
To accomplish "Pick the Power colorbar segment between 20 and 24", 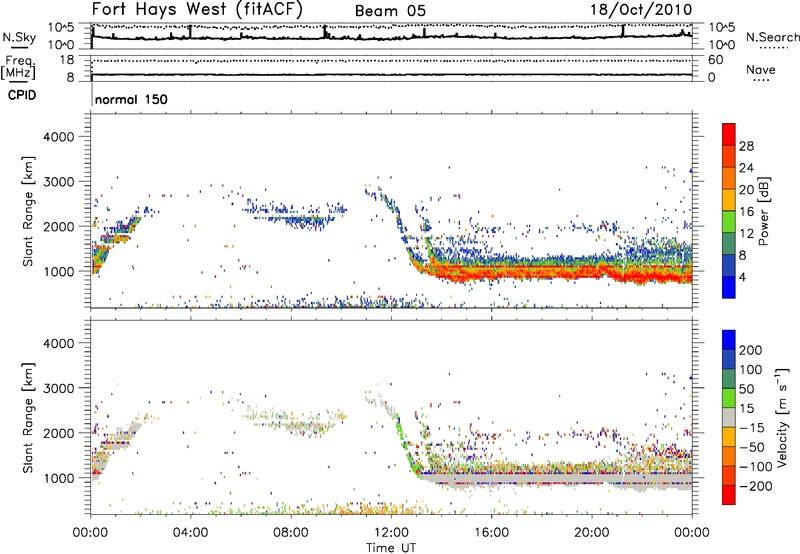I will (729, 178).
